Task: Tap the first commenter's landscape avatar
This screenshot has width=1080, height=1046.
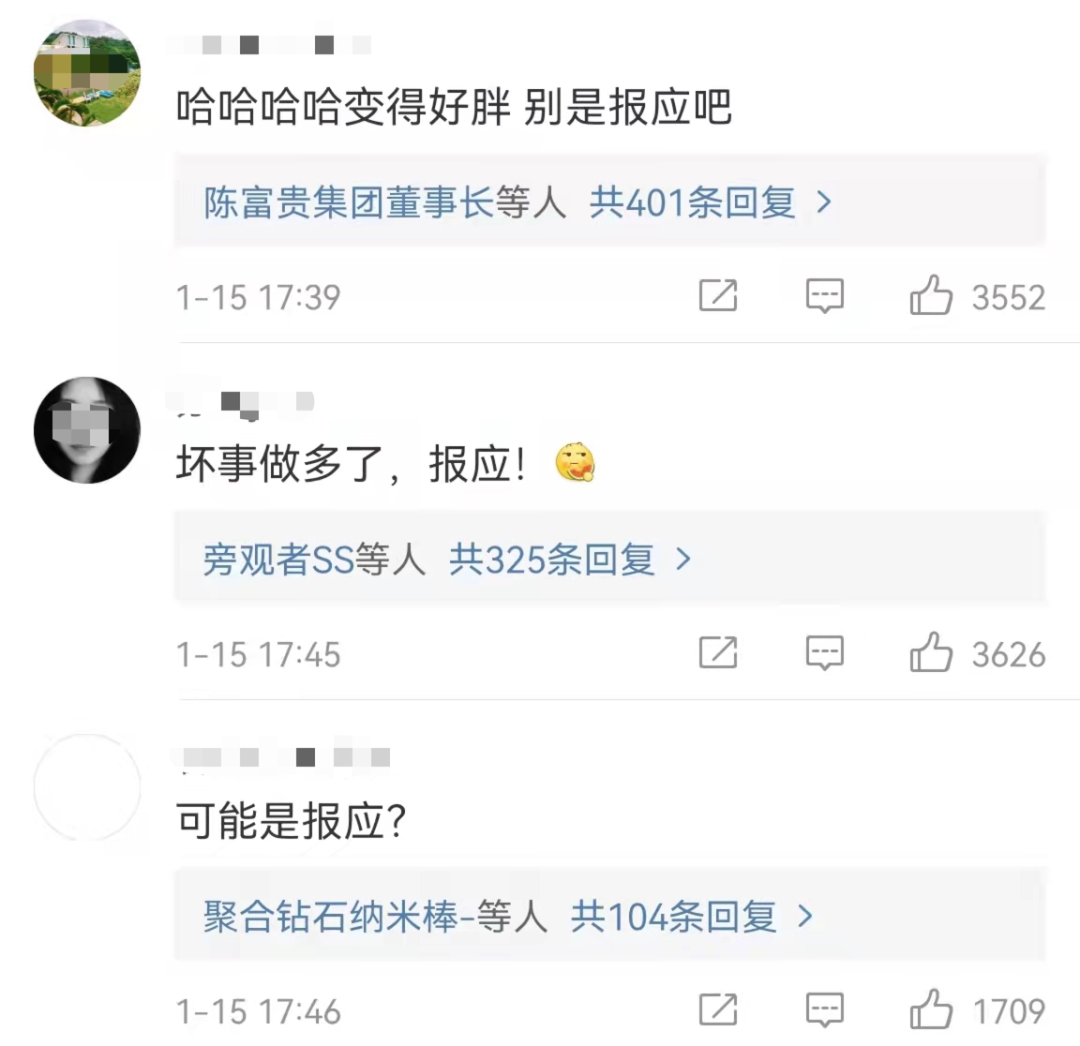Action: coord(87,74)
